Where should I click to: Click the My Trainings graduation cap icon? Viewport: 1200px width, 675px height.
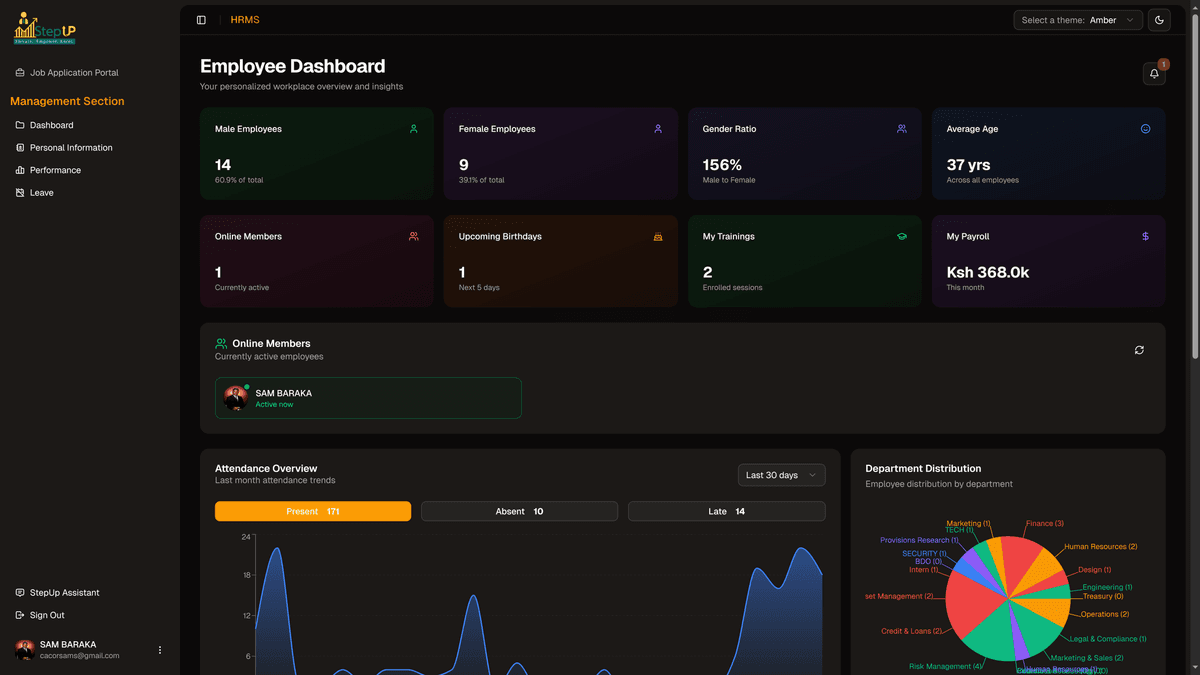point(902,237)
